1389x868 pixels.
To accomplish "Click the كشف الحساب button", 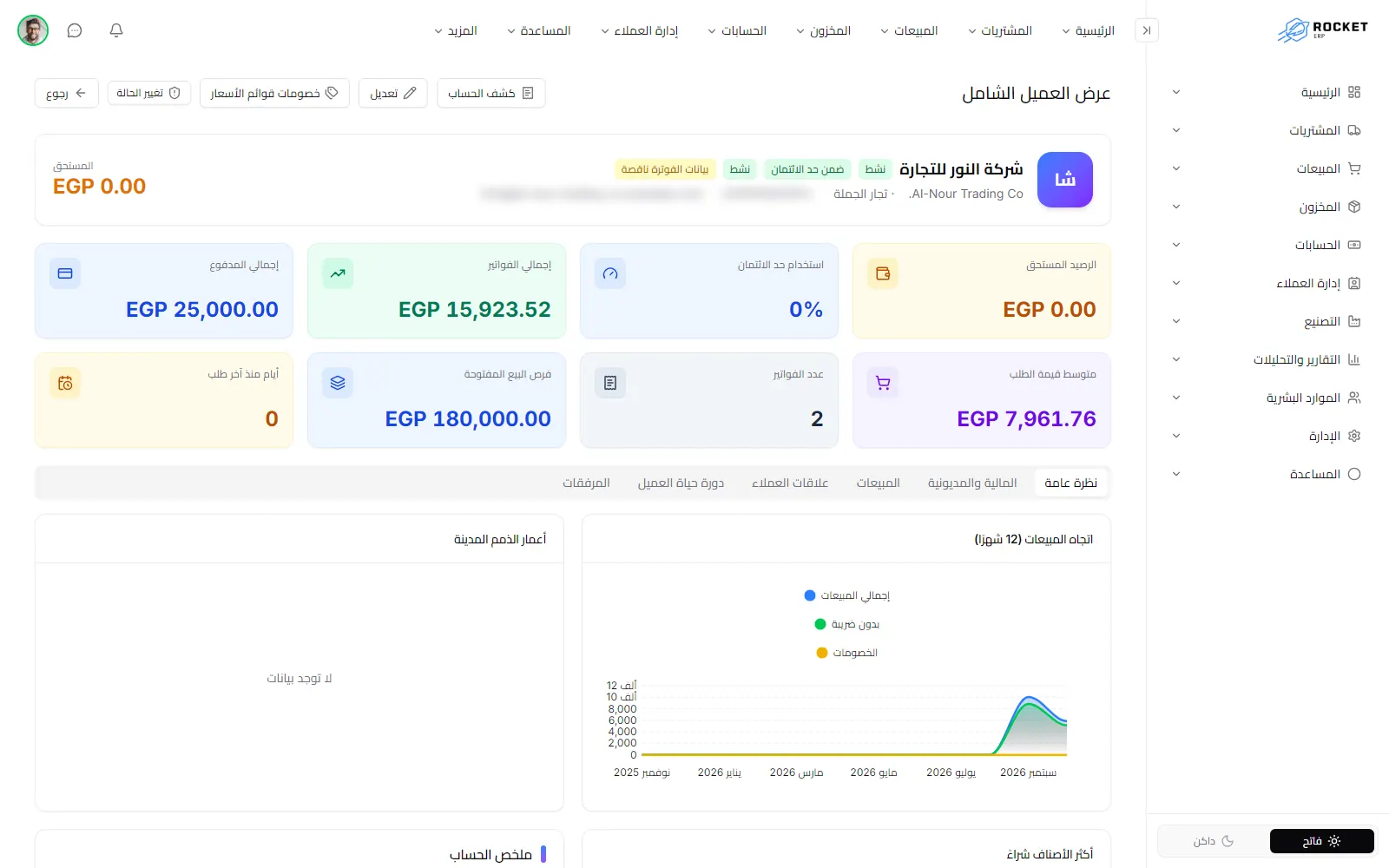I will (491, 93).
